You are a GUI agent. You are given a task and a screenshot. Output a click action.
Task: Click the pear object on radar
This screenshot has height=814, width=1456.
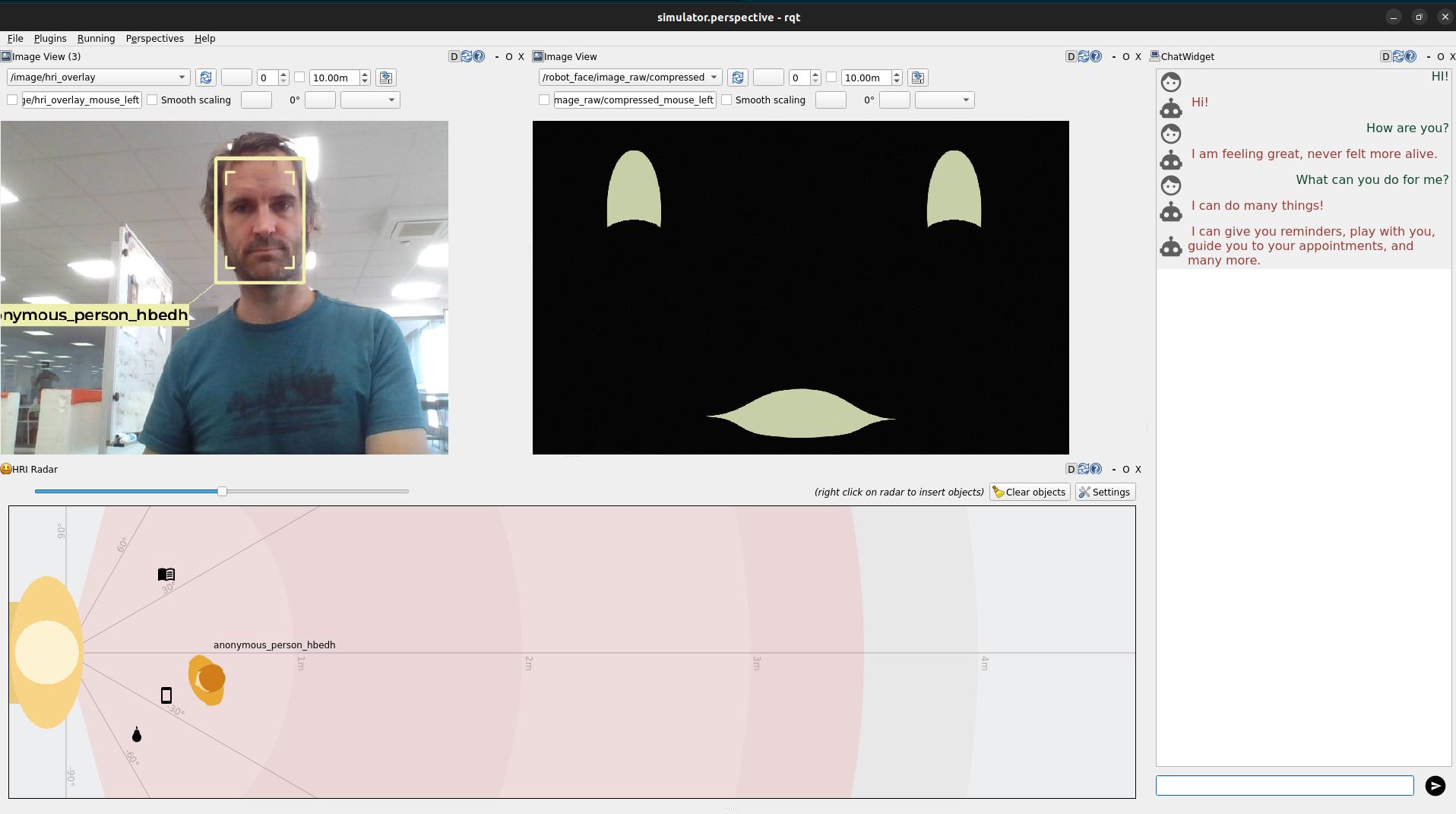coord(137,735)
